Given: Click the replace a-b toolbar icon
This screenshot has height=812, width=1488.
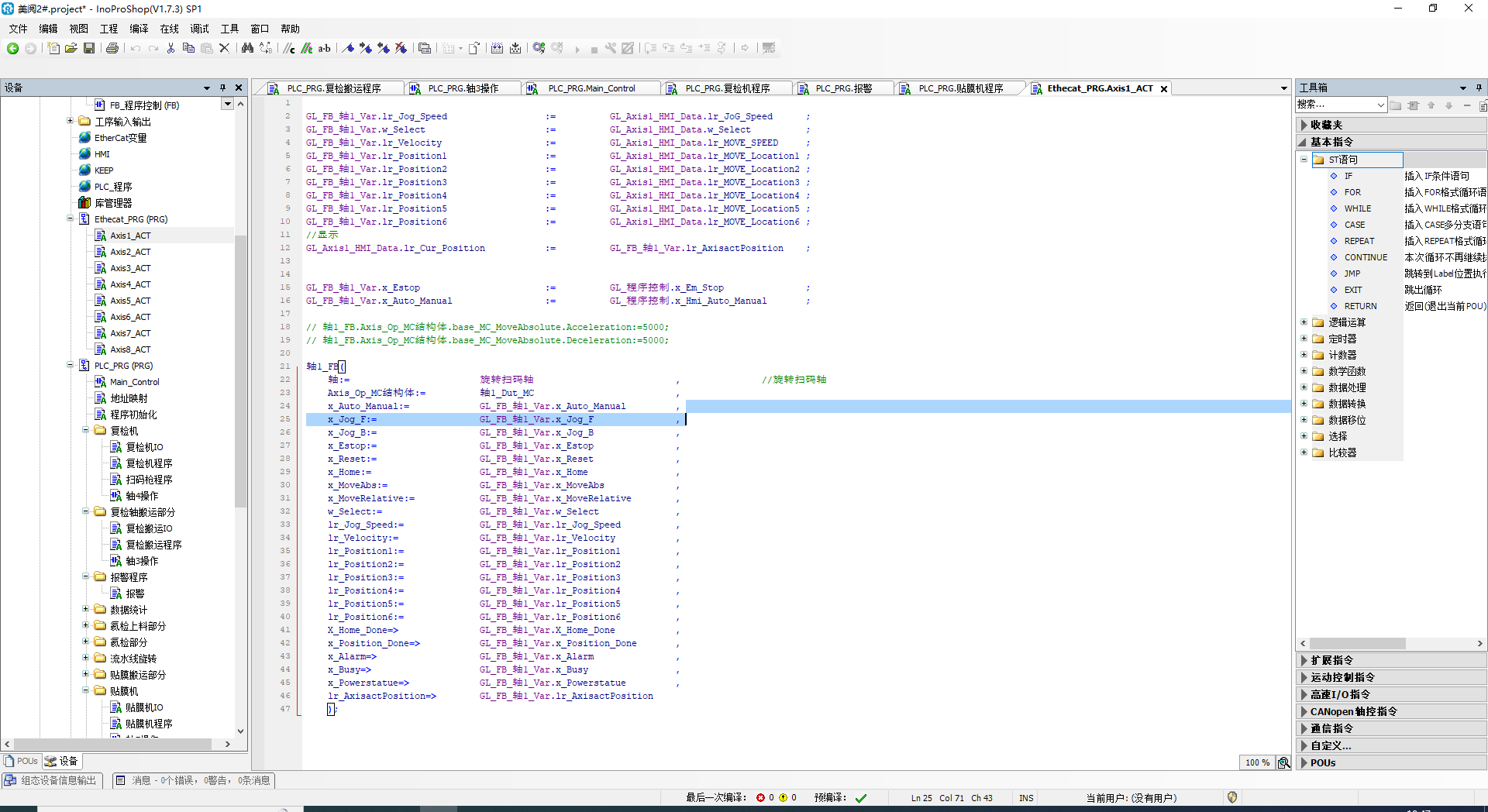Looking at the screenshot, I should click(325, 48).
